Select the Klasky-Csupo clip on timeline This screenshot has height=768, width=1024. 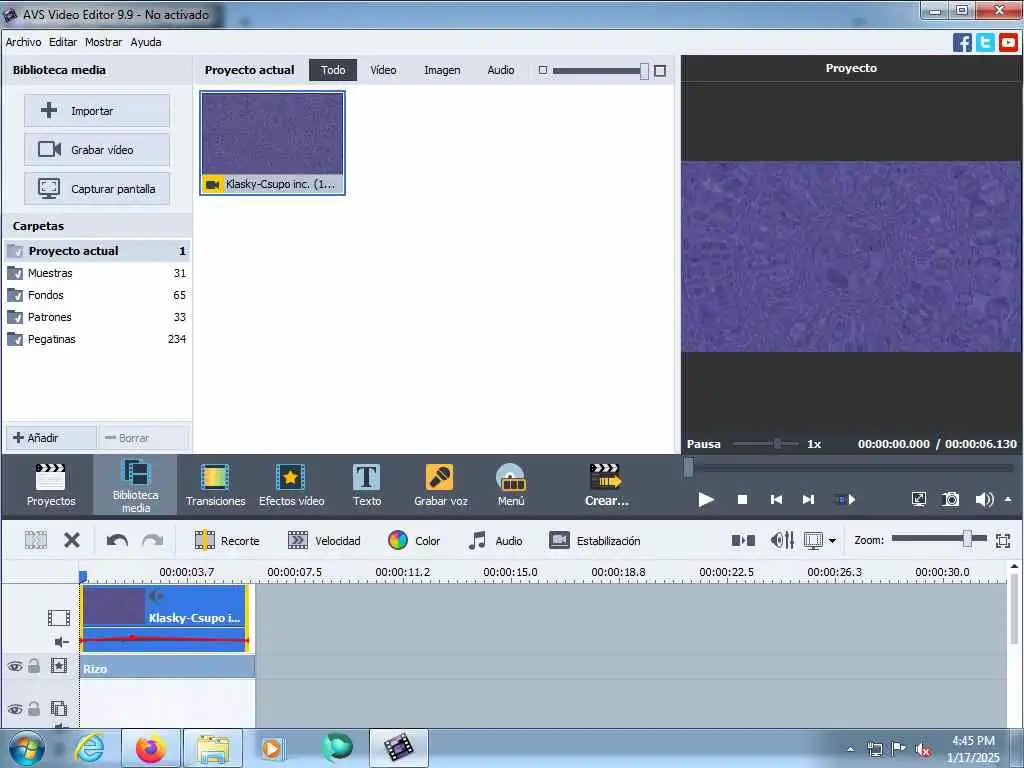[165, 618]
